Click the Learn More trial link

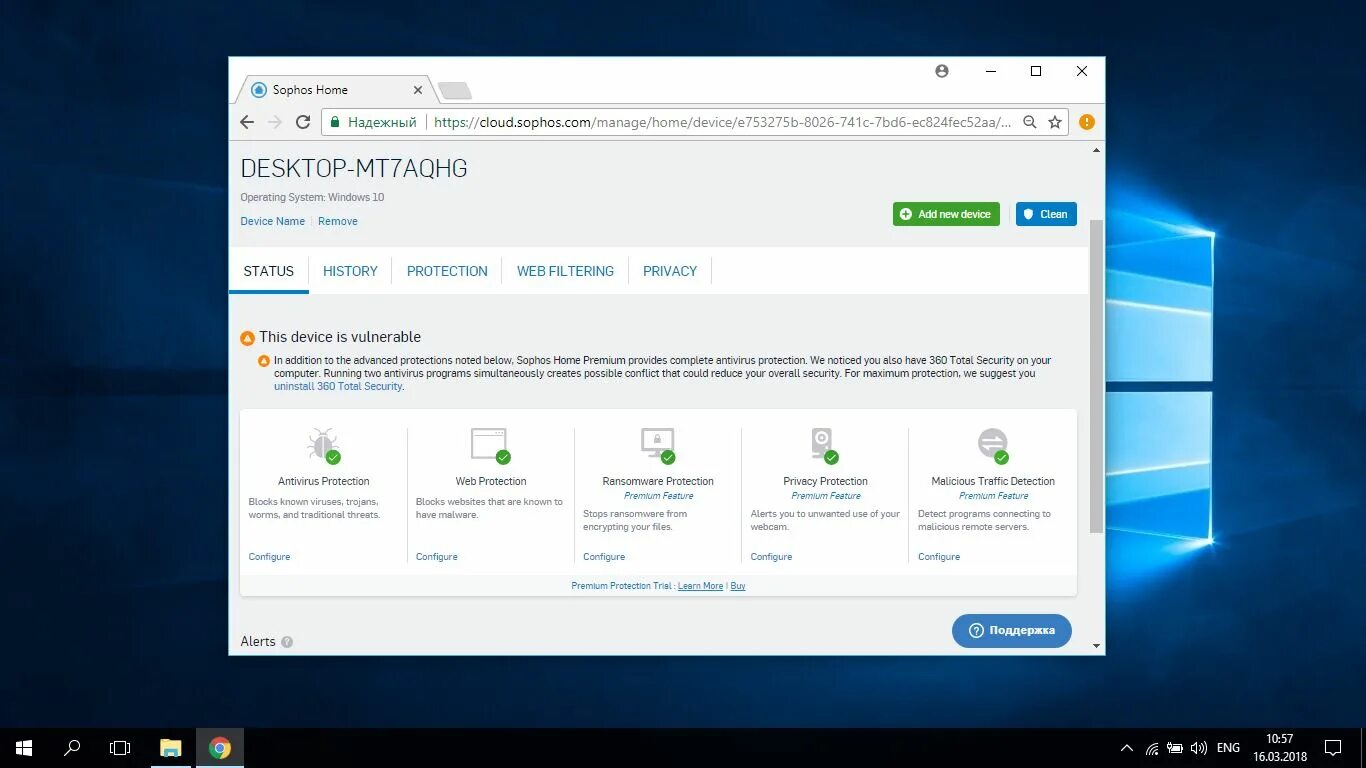700,586
